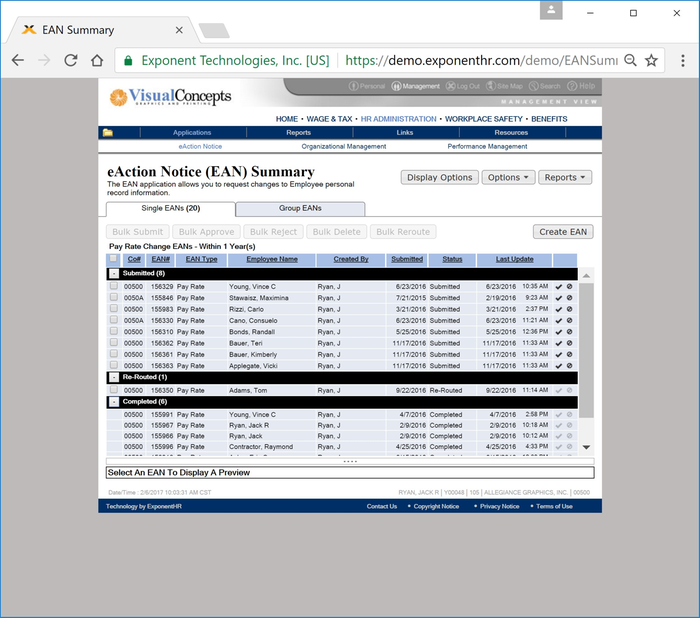Open the new tab button
The height and width of the screenshot is (618, 700).
(x=214, y=31)
